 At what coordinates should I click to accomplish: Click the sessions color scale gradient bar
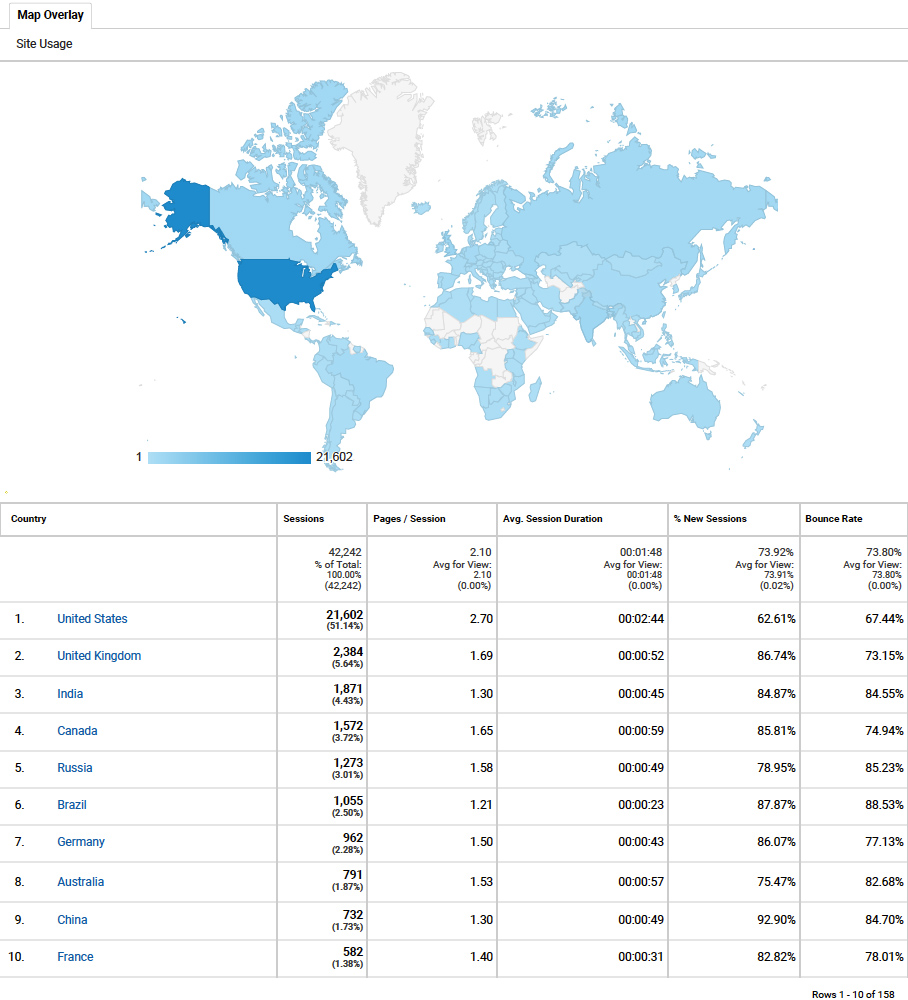click(x=229, y=458)
